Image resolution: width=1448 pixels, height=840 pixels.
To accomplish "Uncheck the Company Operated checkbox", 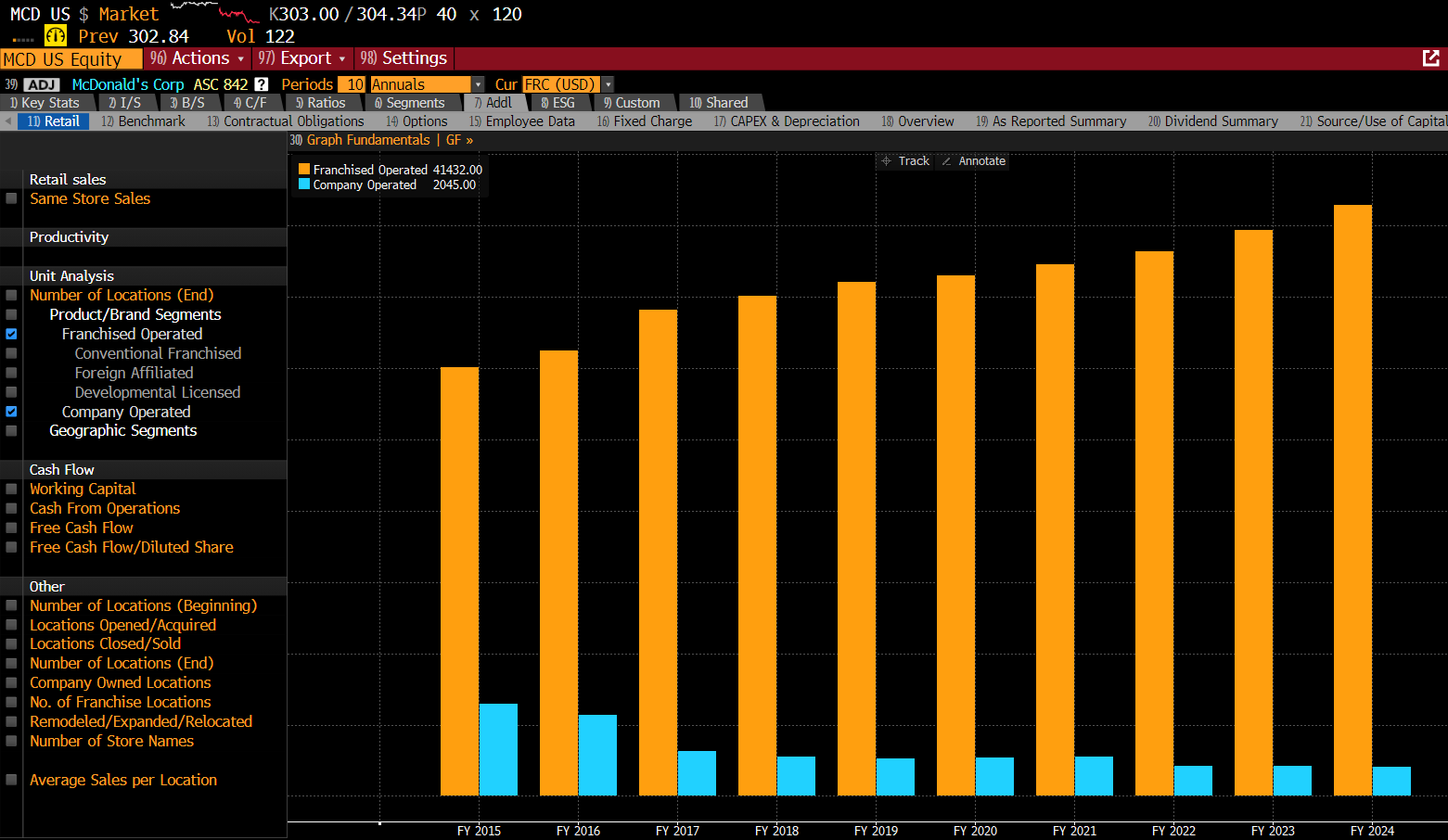I will [11, 412].
